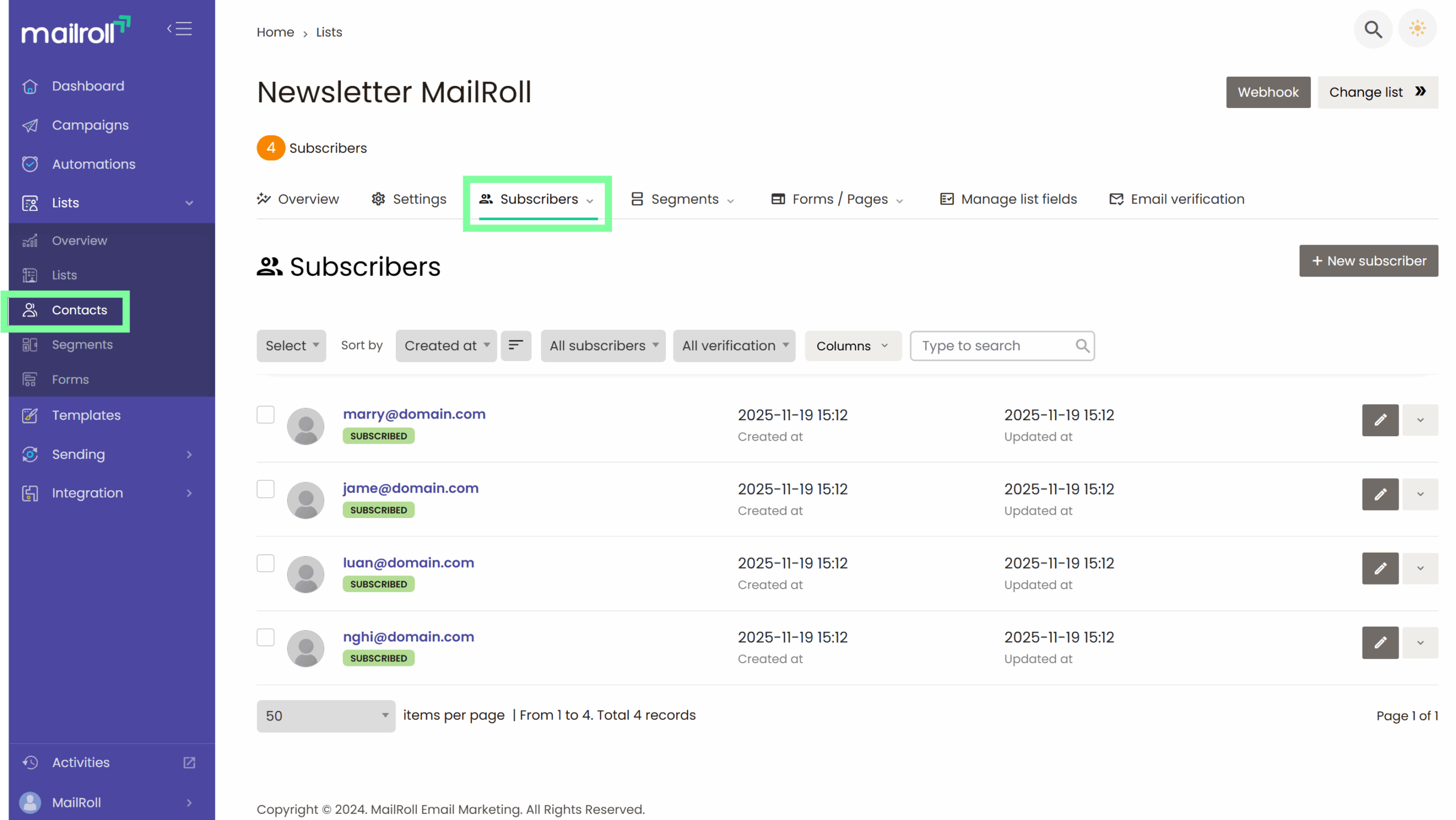This screenshot has width=1456, height=820.
Task: Click the avatar of luan@domain.com
Action: pos(305,574)
